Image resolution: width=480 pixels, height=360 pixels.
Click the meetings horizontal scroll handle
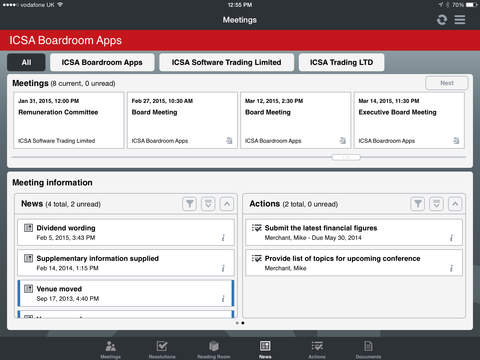point(346,157)
